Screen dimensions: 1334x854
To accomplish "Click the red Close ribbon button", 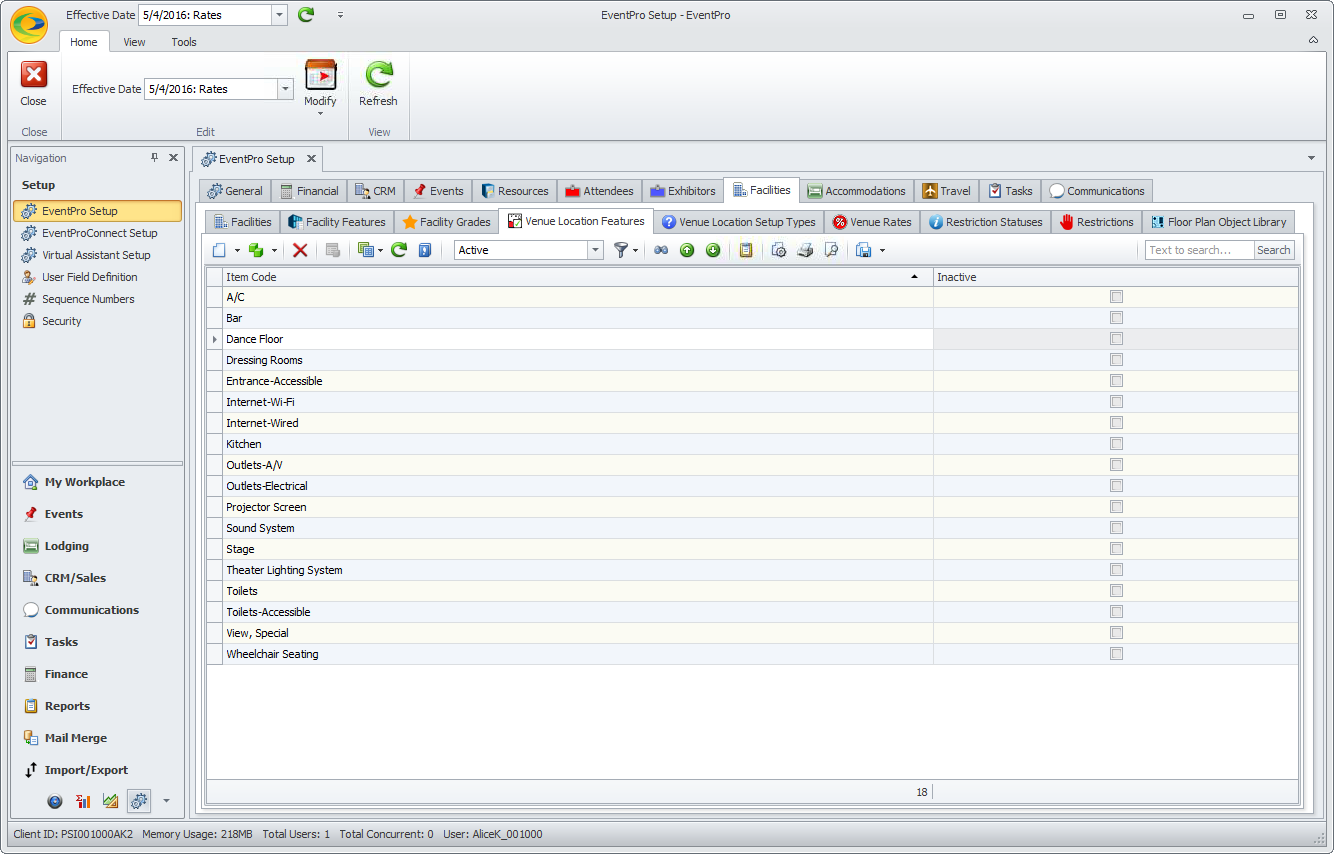I will (34, 84).
